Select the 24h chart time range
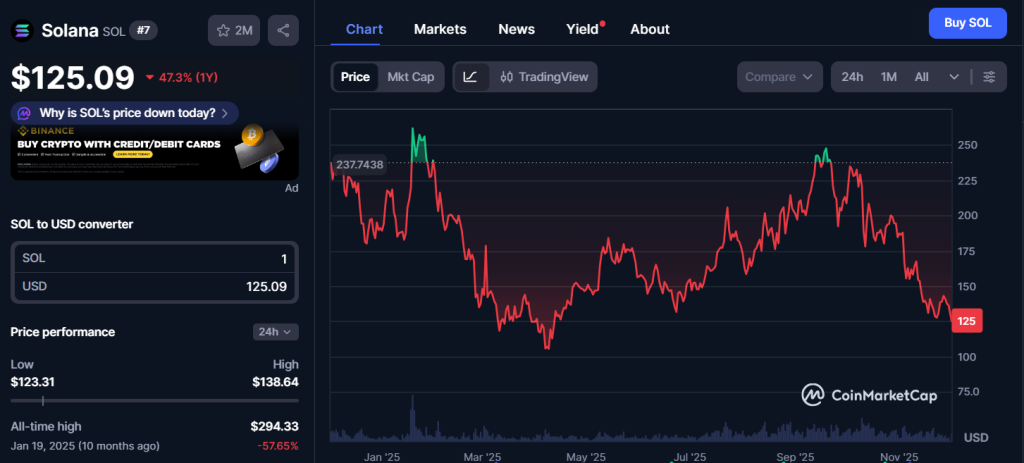1024x463 pixels. (852, 77)
